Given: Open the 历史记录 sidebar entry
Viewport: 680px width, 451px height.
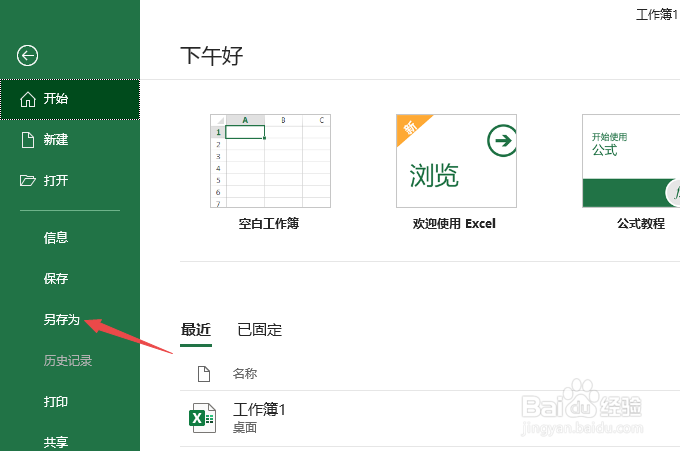Looking at the screenshot, I should coord(68,360).
